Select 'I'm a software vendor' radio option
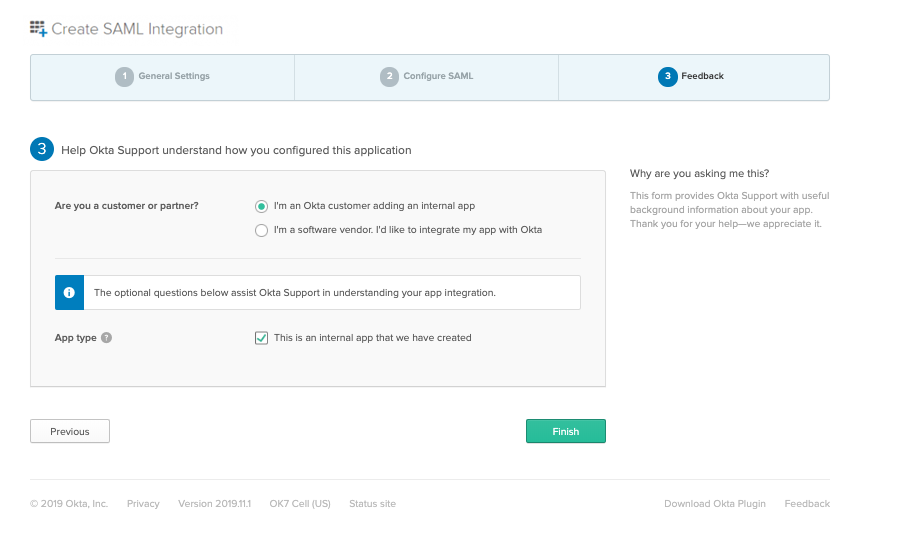 262,230
